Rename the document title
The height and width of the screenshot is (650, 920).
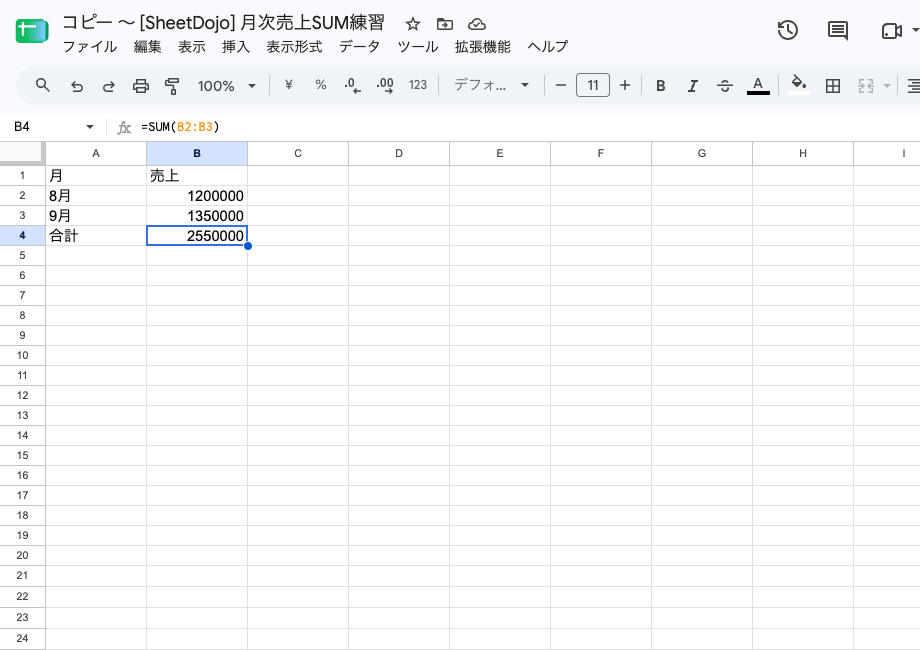click(224, 23)
